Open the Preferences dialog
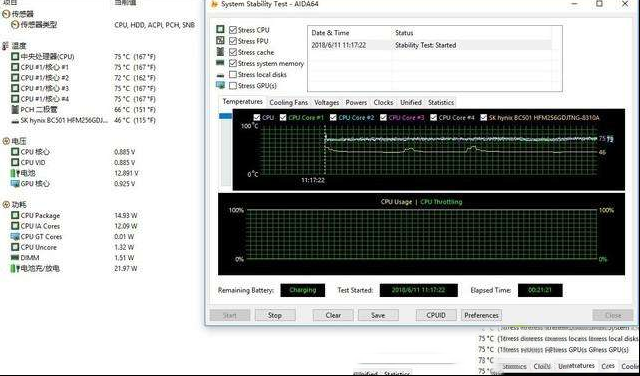Image resolution: width=640 pixels, height=376 pixels. [x=481, y=315]
